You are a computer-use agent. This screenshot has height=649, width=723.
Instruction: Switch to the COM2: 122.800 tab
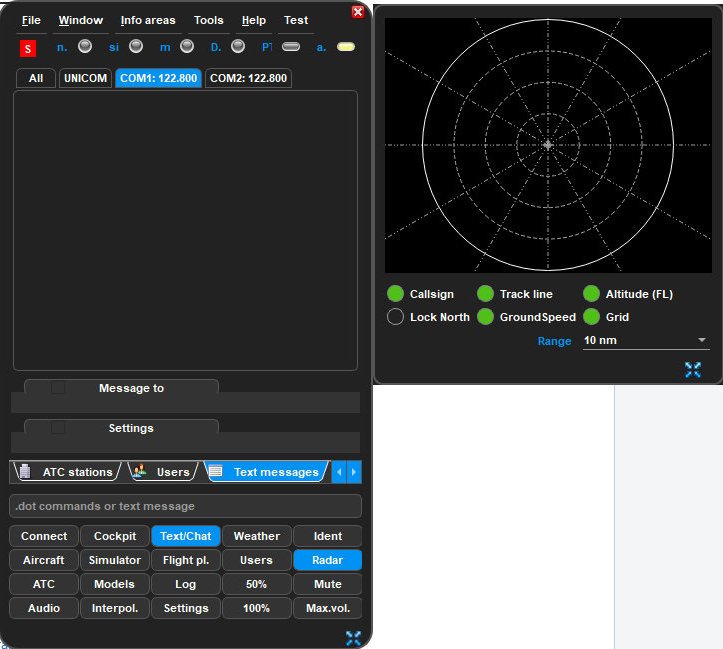point(248,78)
